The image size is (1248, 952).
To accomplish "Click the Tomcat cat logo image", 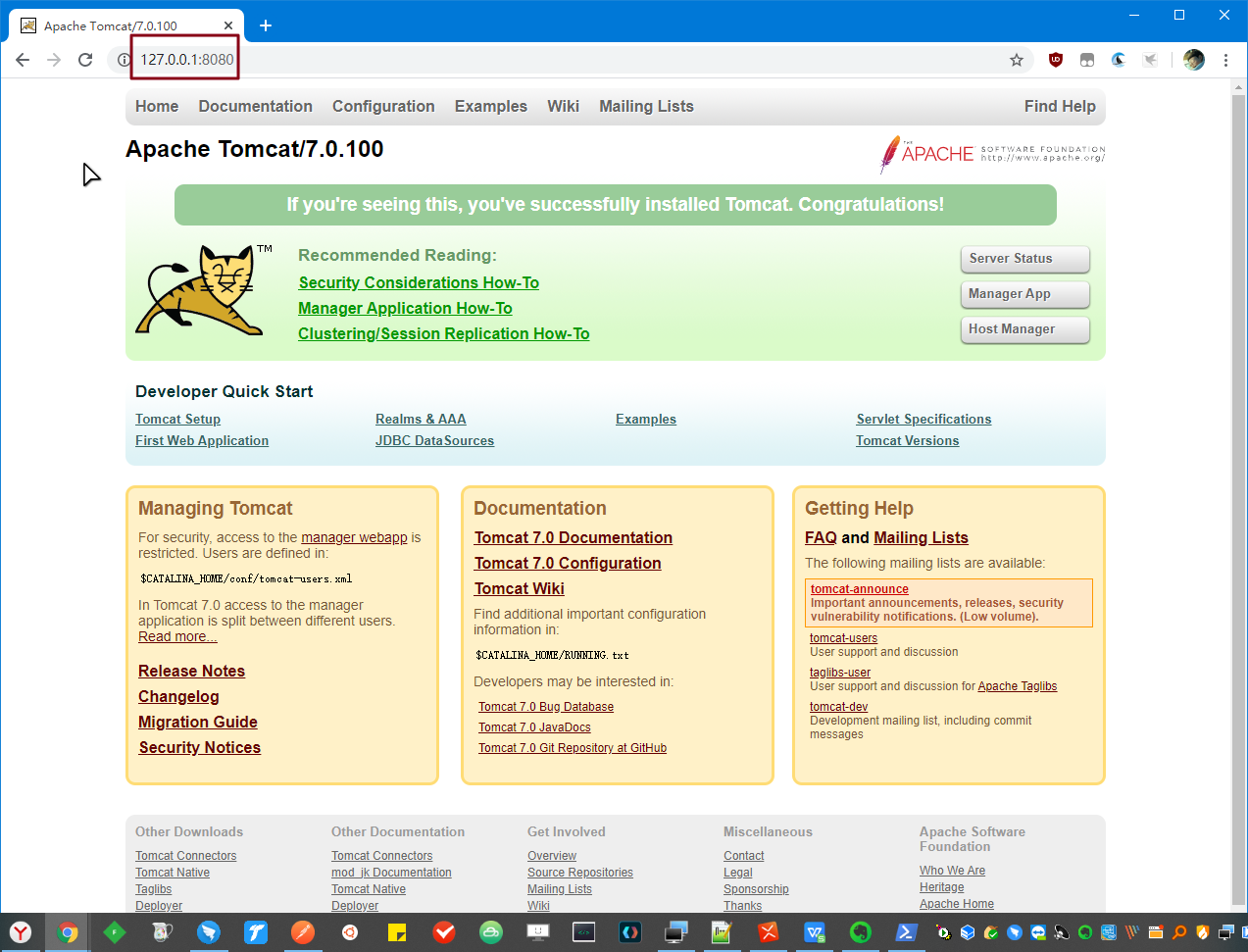I will pos(204,290).
